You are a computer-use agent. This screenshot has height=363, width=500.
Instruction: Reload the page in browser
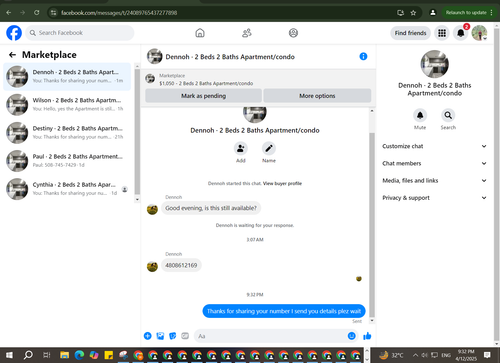tap(37, 13)
